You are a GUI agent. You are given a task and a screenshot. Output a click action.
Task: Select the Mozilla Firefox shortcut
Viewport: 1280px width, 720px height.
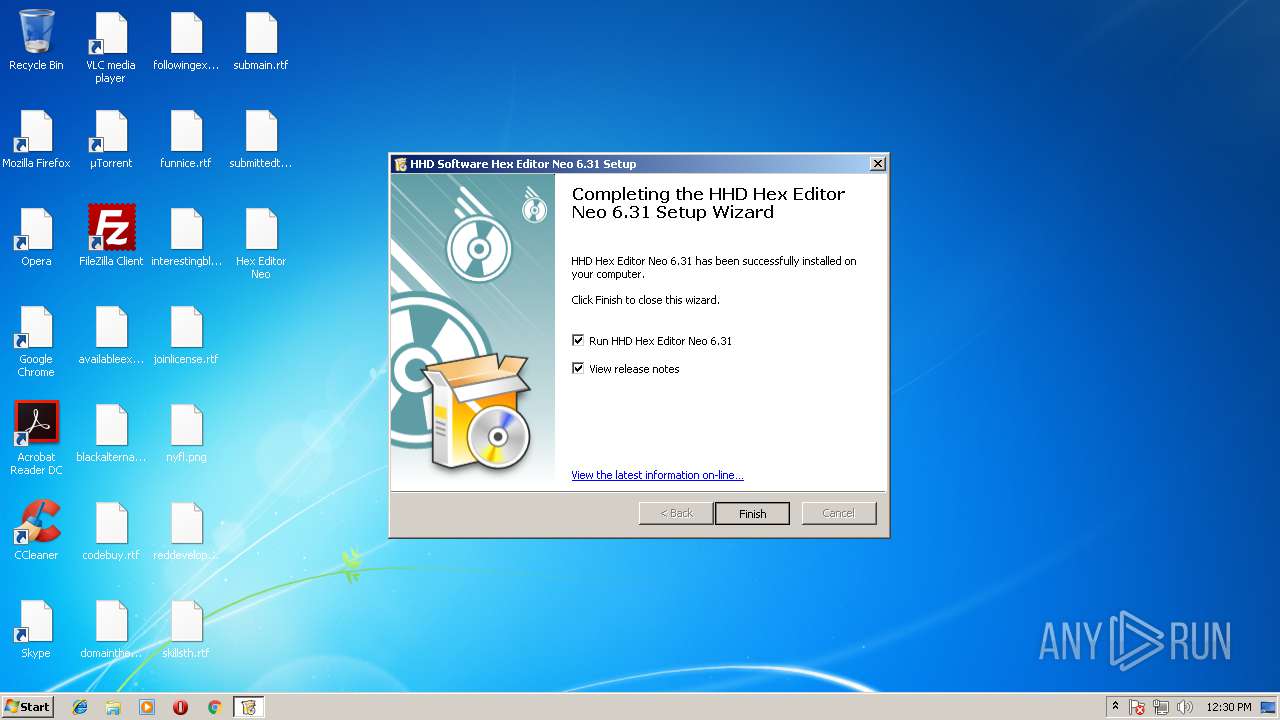(x=36, y=139)
